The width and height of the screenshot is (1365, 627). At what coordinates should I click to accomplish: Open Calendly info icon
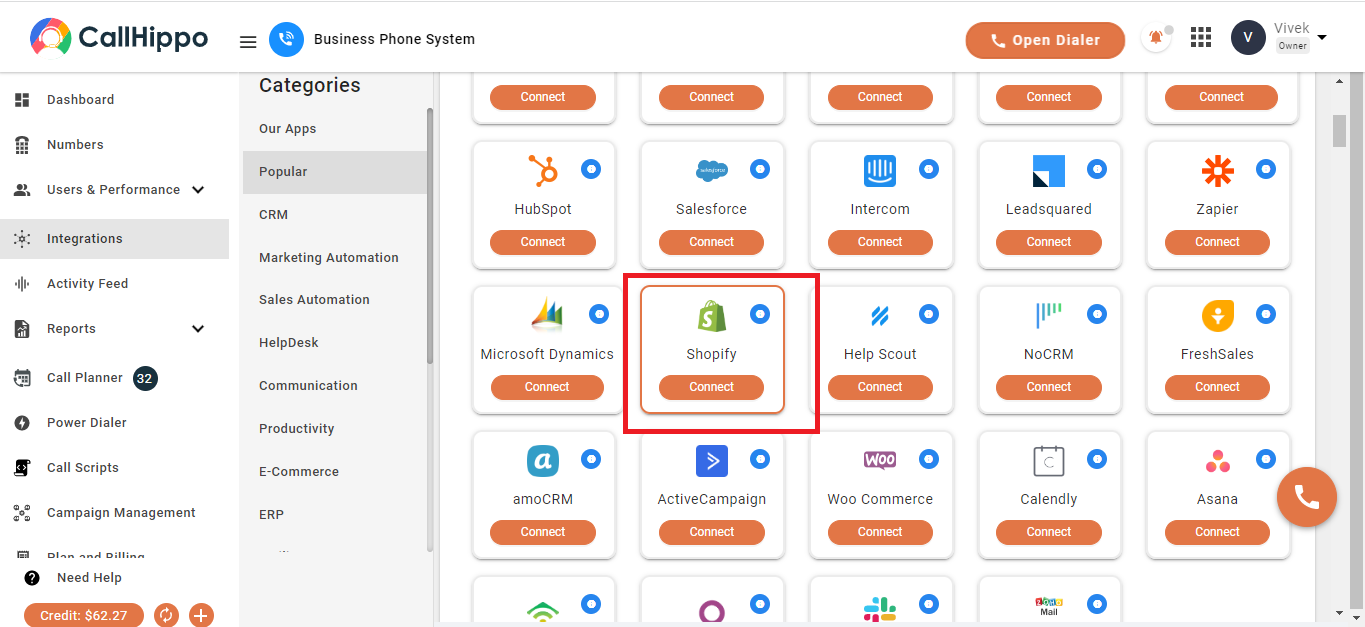(1097, 460)
